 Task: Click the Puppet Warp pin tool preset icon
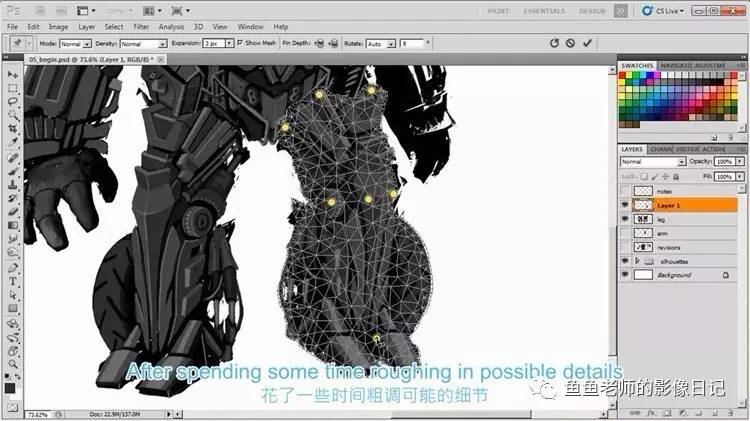point(18,44)
